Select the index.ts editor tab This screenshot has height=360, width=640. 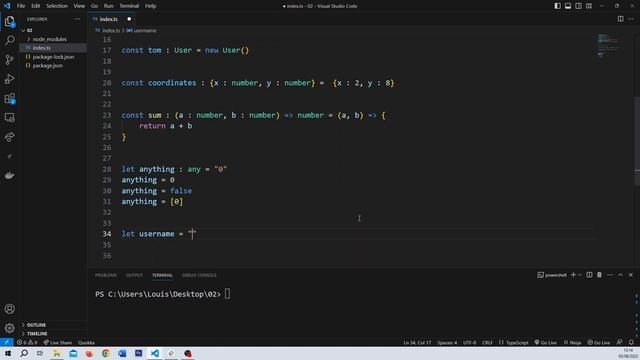pyautogui.click(x=112, y=19)
